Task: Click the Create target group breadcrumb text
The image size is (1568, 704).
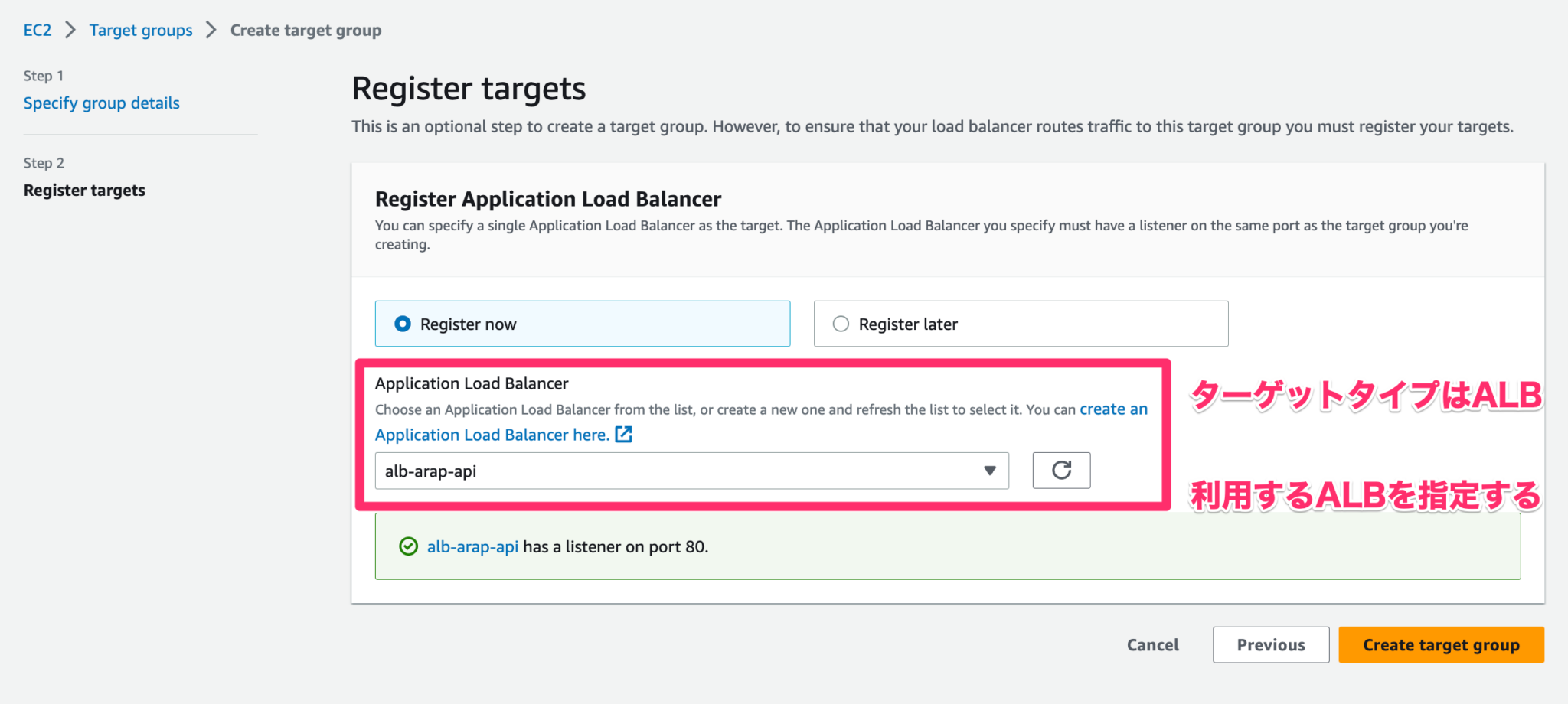Action: coord(305,30)
